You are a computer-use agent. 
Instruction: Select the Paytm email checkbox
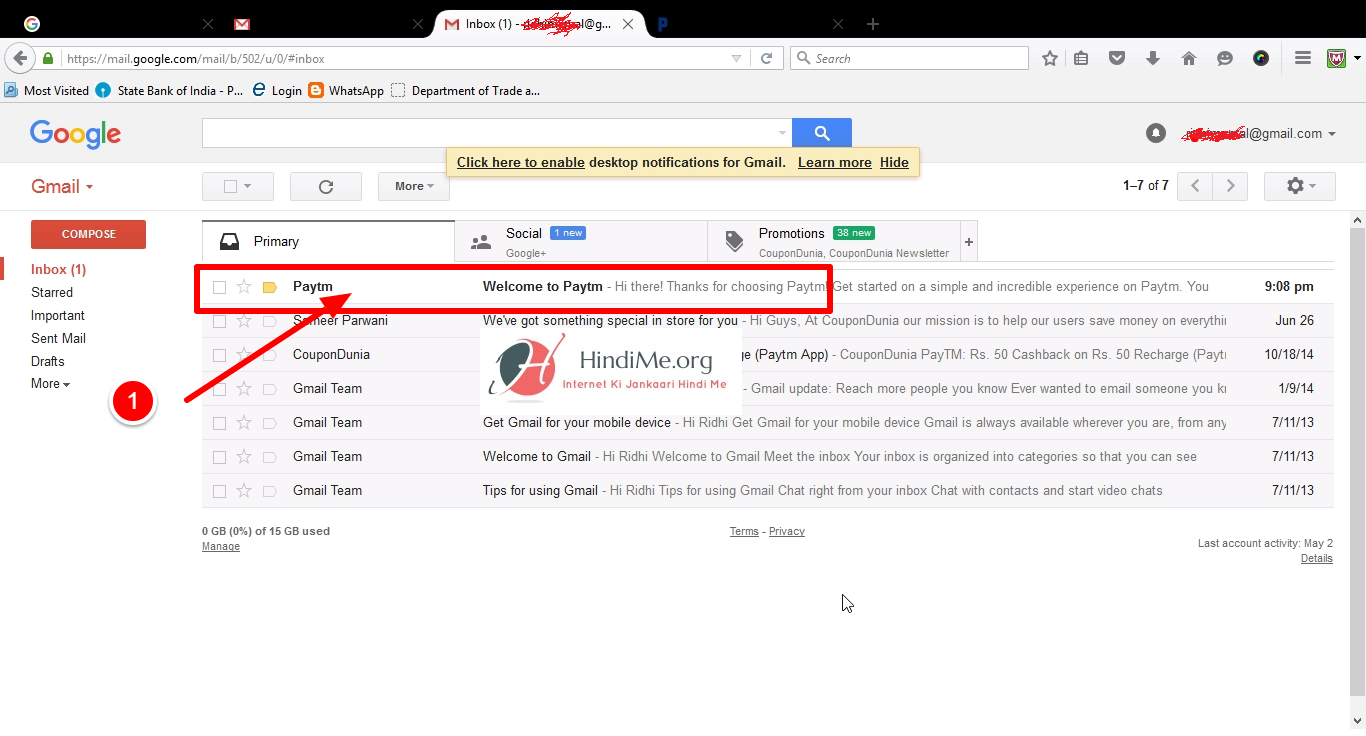coord(219,288)
